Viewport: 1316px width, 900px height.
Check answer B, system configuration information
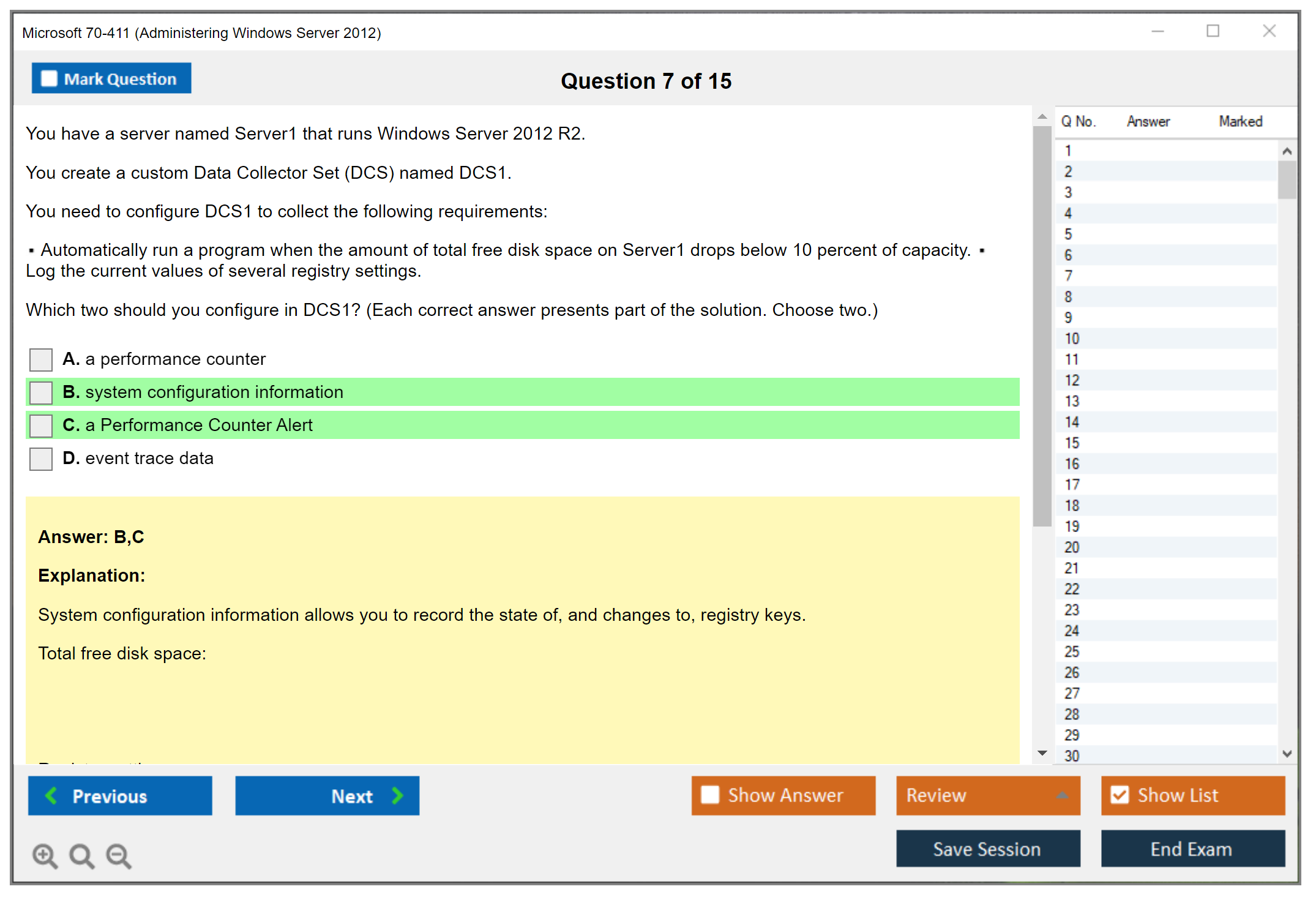tap(41, 392)
